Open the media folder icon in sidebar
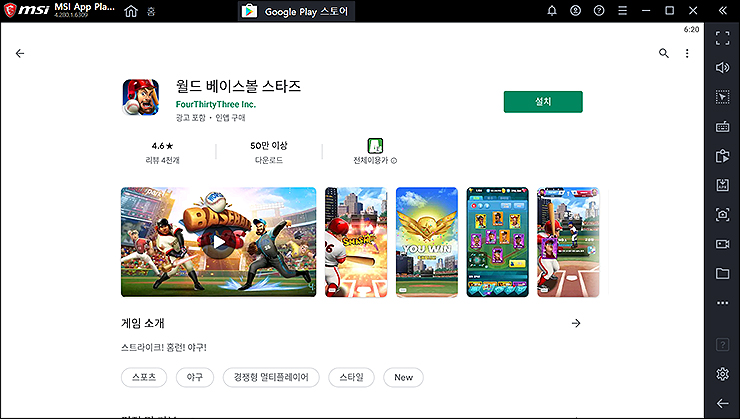 (722, 273)
